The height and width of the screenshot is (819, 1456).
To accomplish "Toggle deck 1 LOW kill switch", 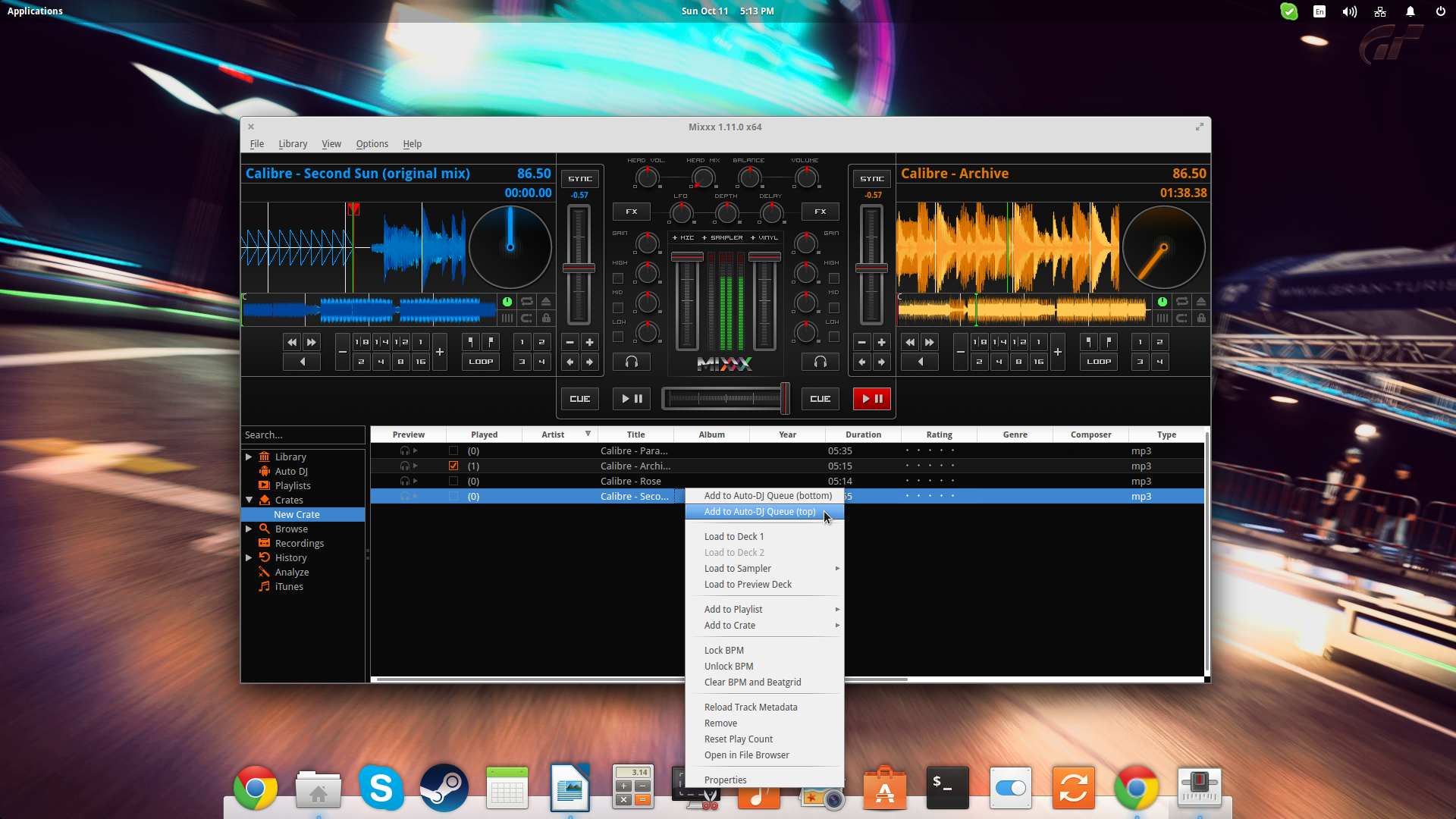I will pyautogui.click(x=618, y=337).
